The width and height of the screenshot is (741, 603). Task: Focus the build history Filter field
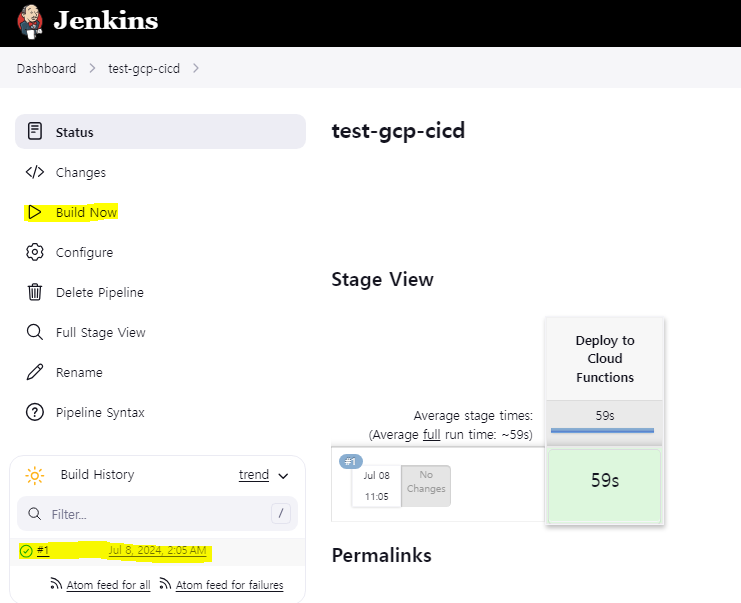[x=157, y=514]
